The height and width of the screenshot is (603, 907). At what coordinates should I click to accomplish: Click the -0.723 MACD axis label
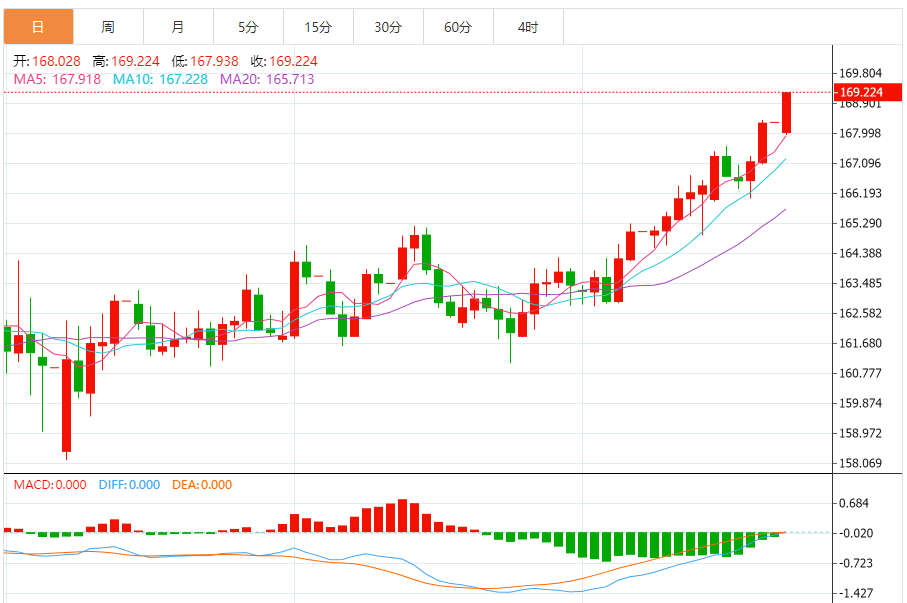click(x=856, y=564)
